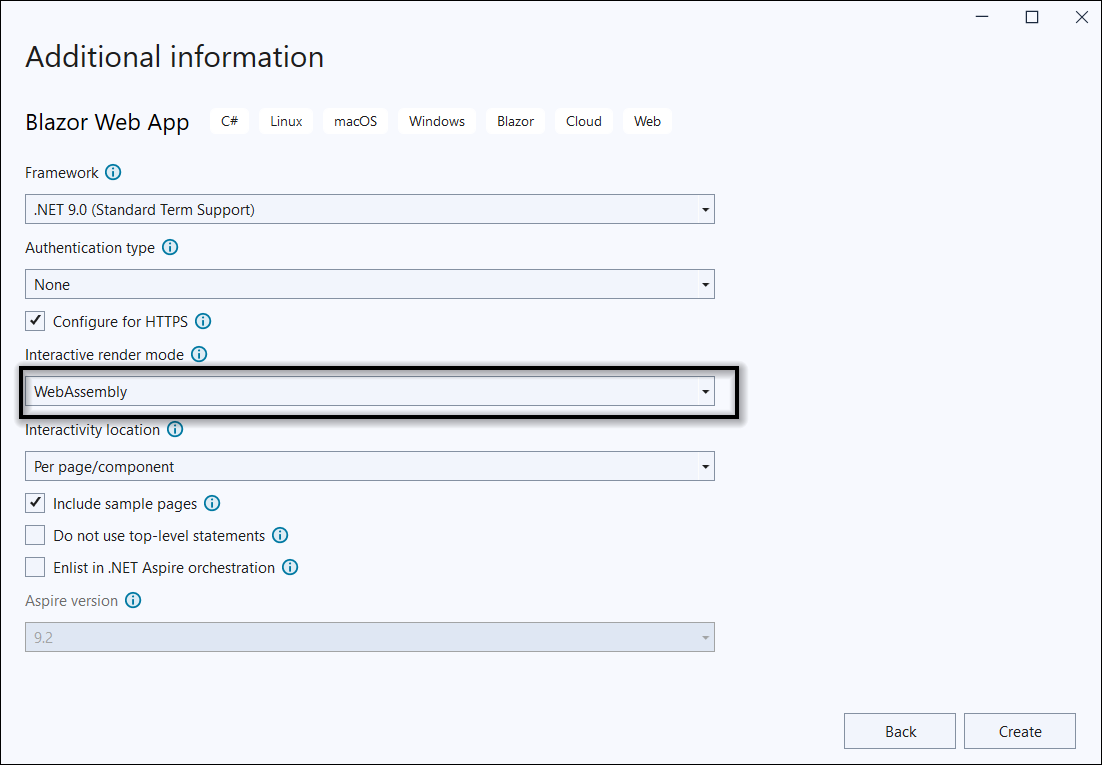Uncheck Configure for HTTPS
1102x765 pixels.
coord(35,321)
